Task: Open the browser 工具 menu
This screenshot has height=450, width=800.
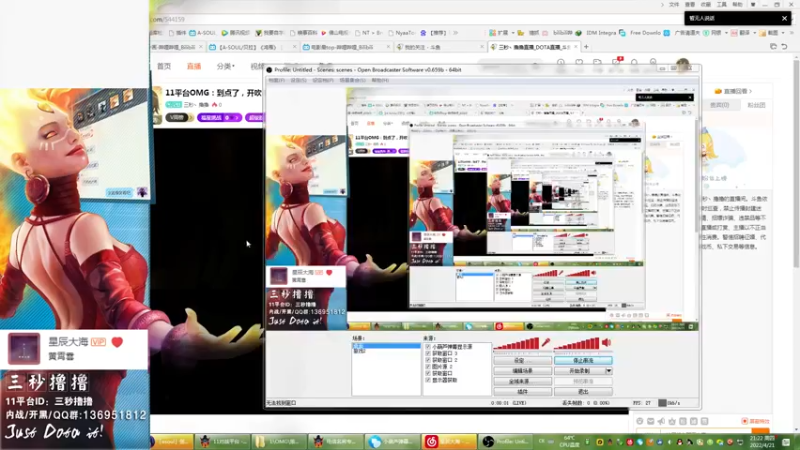Action: click(721, 5)
